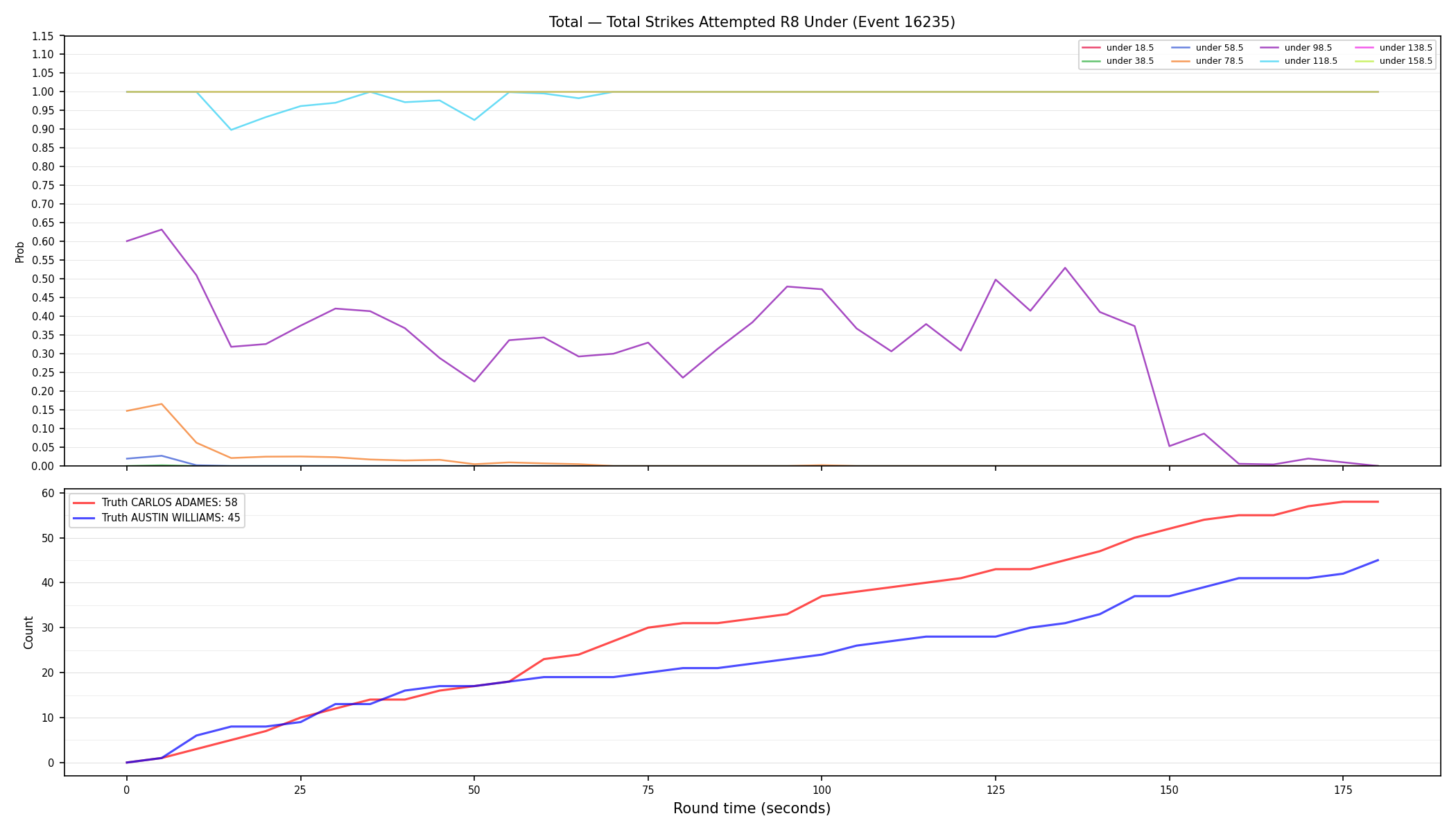Click the 25 tick on x-axis
Screen dimensions: 1456x832
[x=300, y=789]
